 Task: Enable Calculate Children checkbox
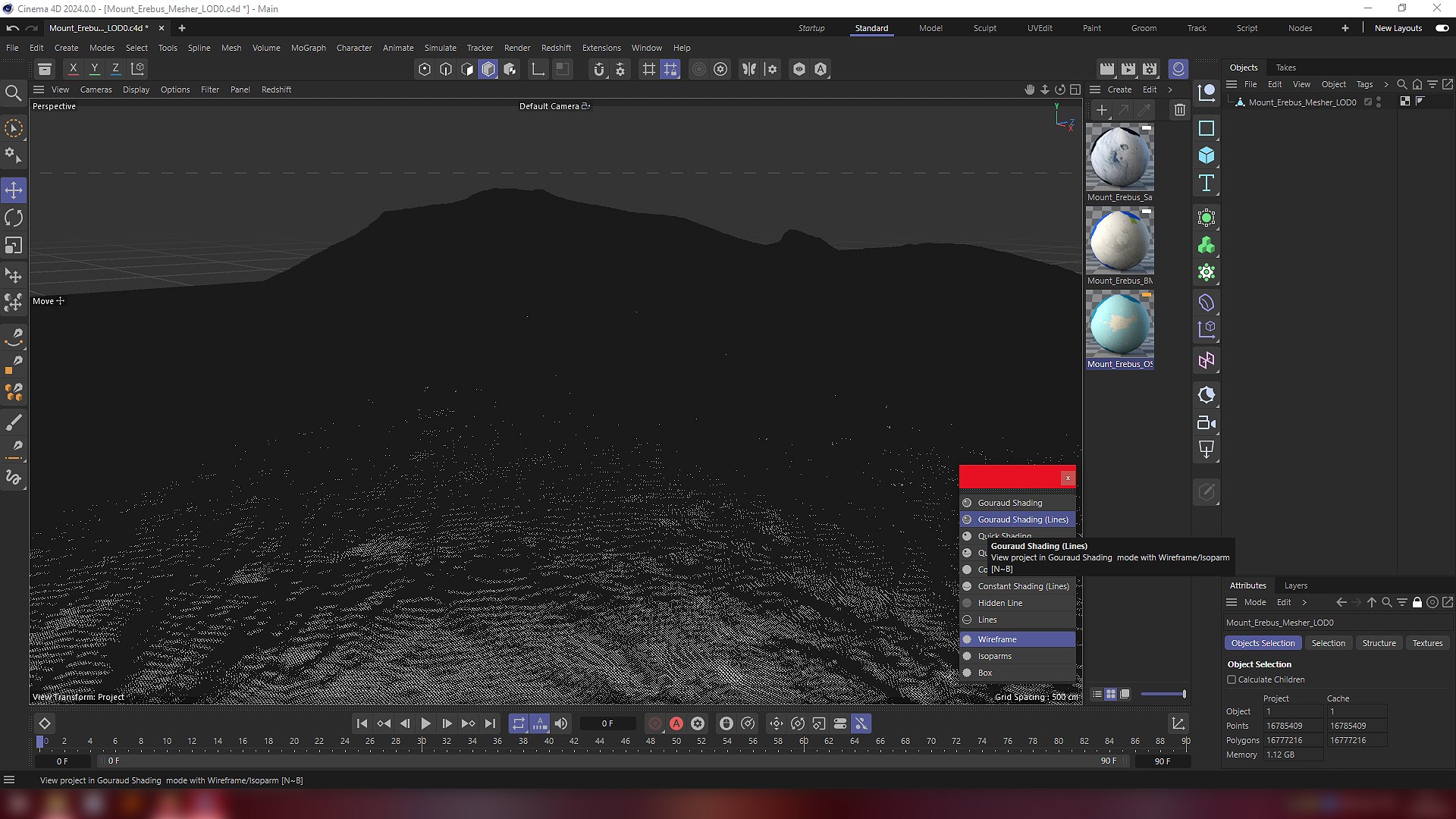click(x=1232, y=679)
